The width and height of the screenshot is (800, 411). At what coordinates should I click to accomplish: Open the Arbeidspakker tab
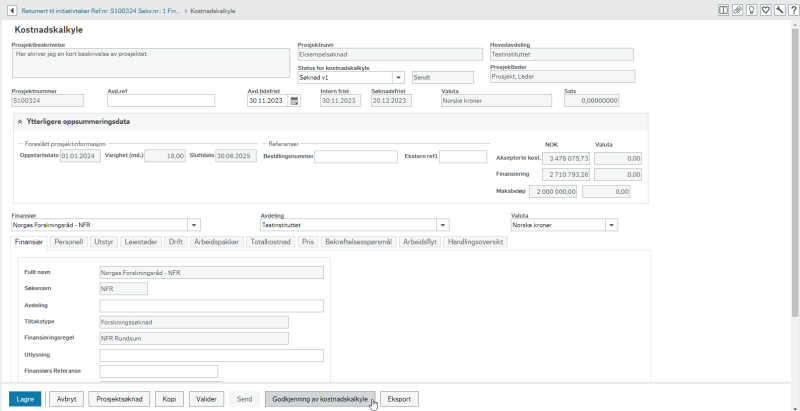[x=217, y=242]
